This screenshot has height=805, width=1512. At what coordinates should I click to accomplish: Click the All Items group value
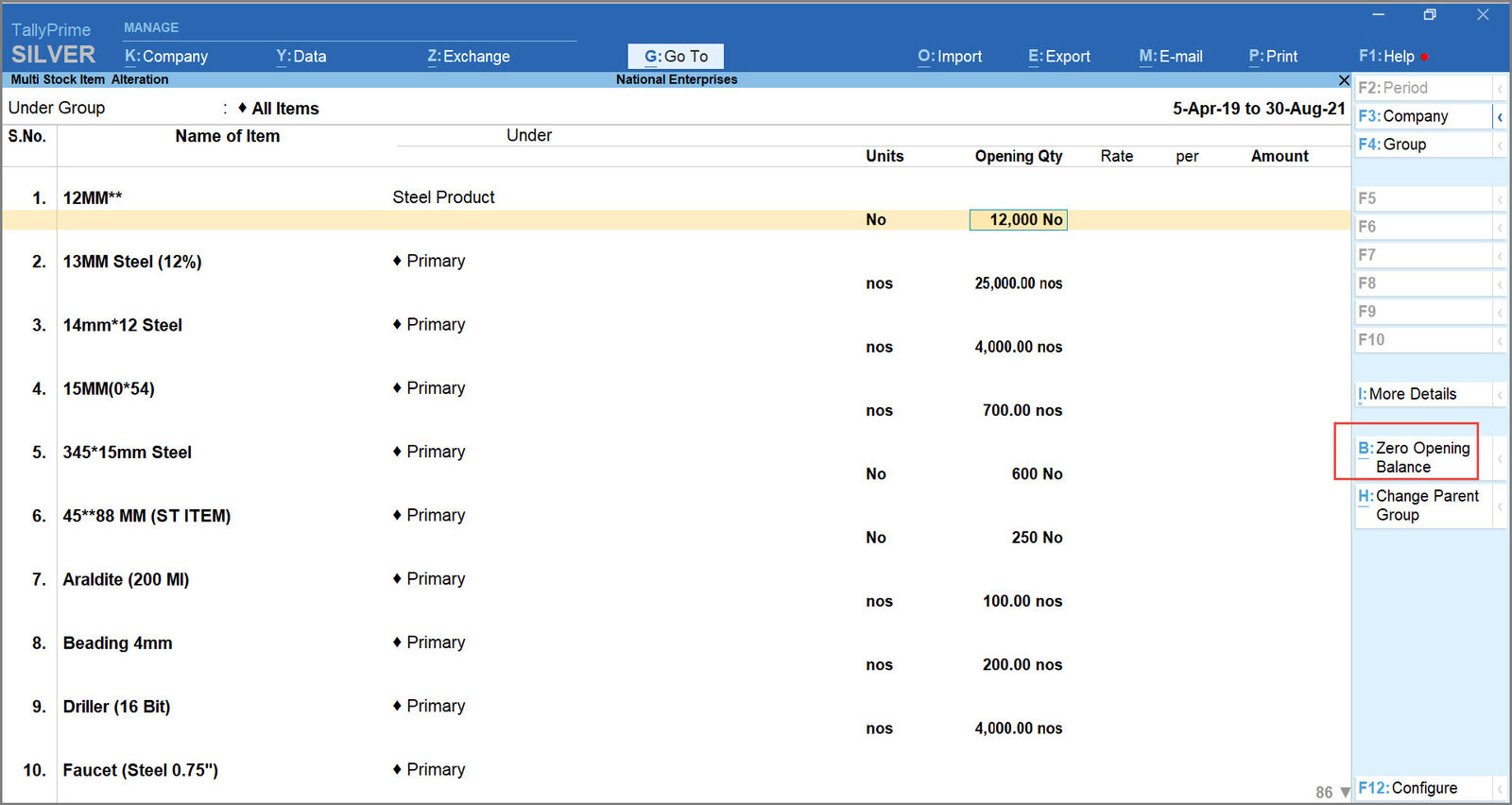[x=285, y=109]
